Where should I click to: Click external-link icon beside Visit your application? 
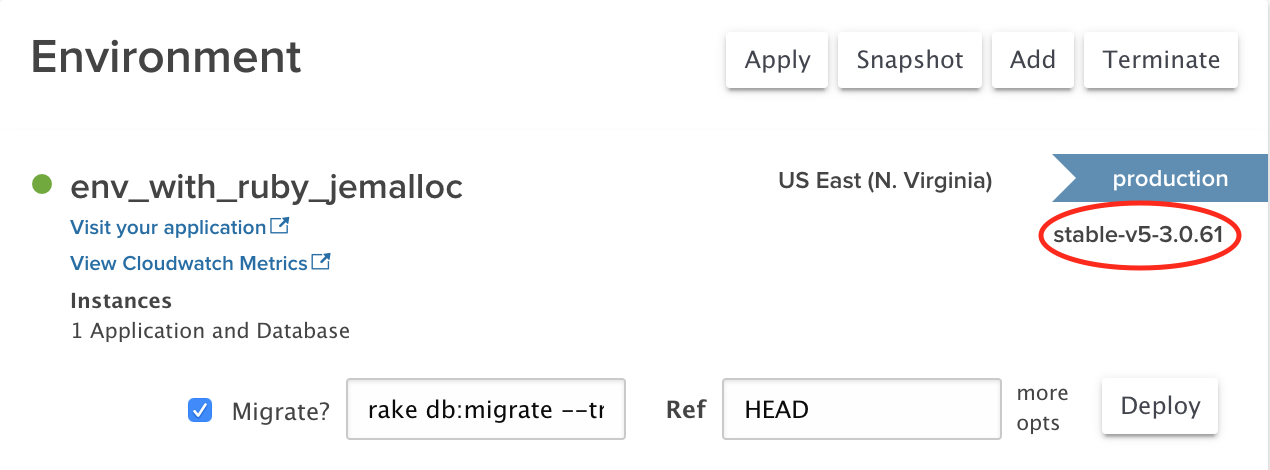pyautogui.click(x=280, y=226)
